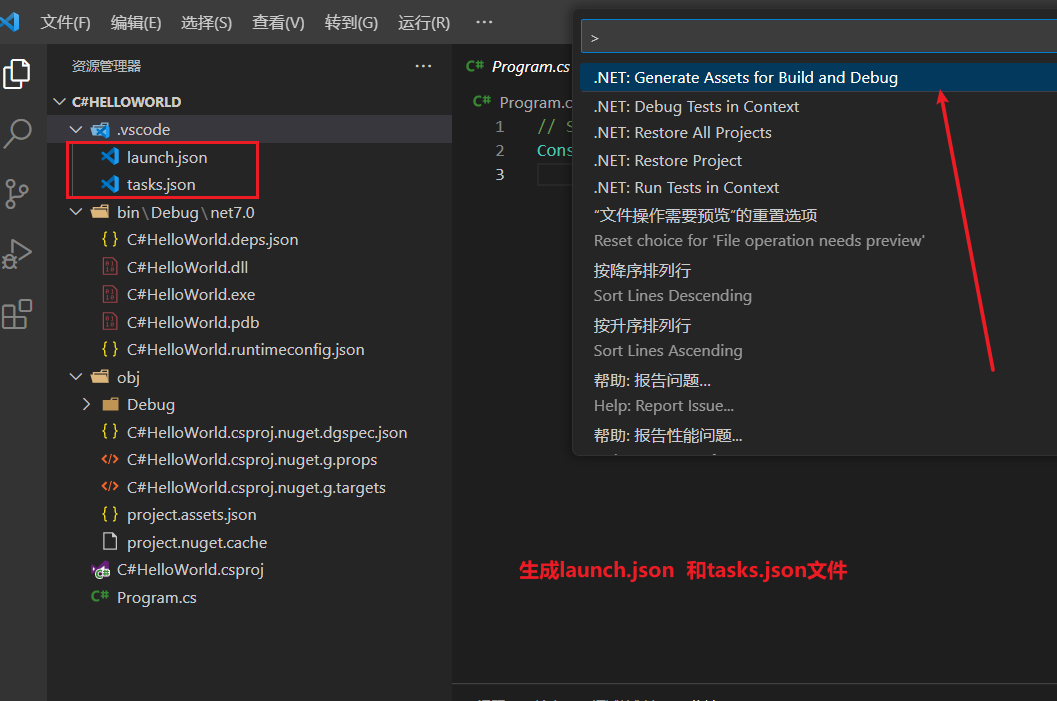Focus the command palette input field
This screenshot has width=1057, height=701.
(818, 38)
